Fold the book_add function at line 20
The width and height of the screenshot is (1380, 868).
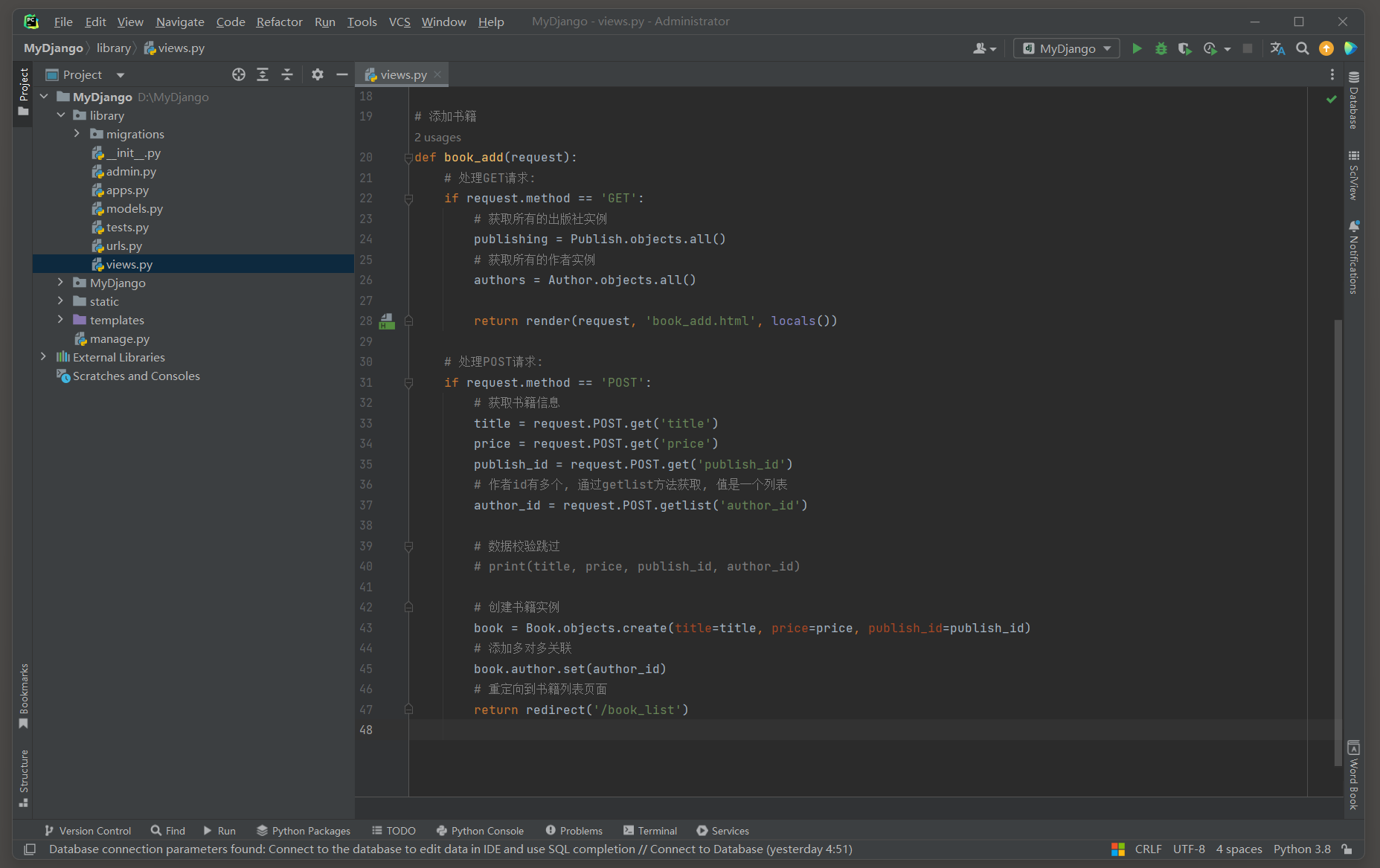(x=408, y=158)
